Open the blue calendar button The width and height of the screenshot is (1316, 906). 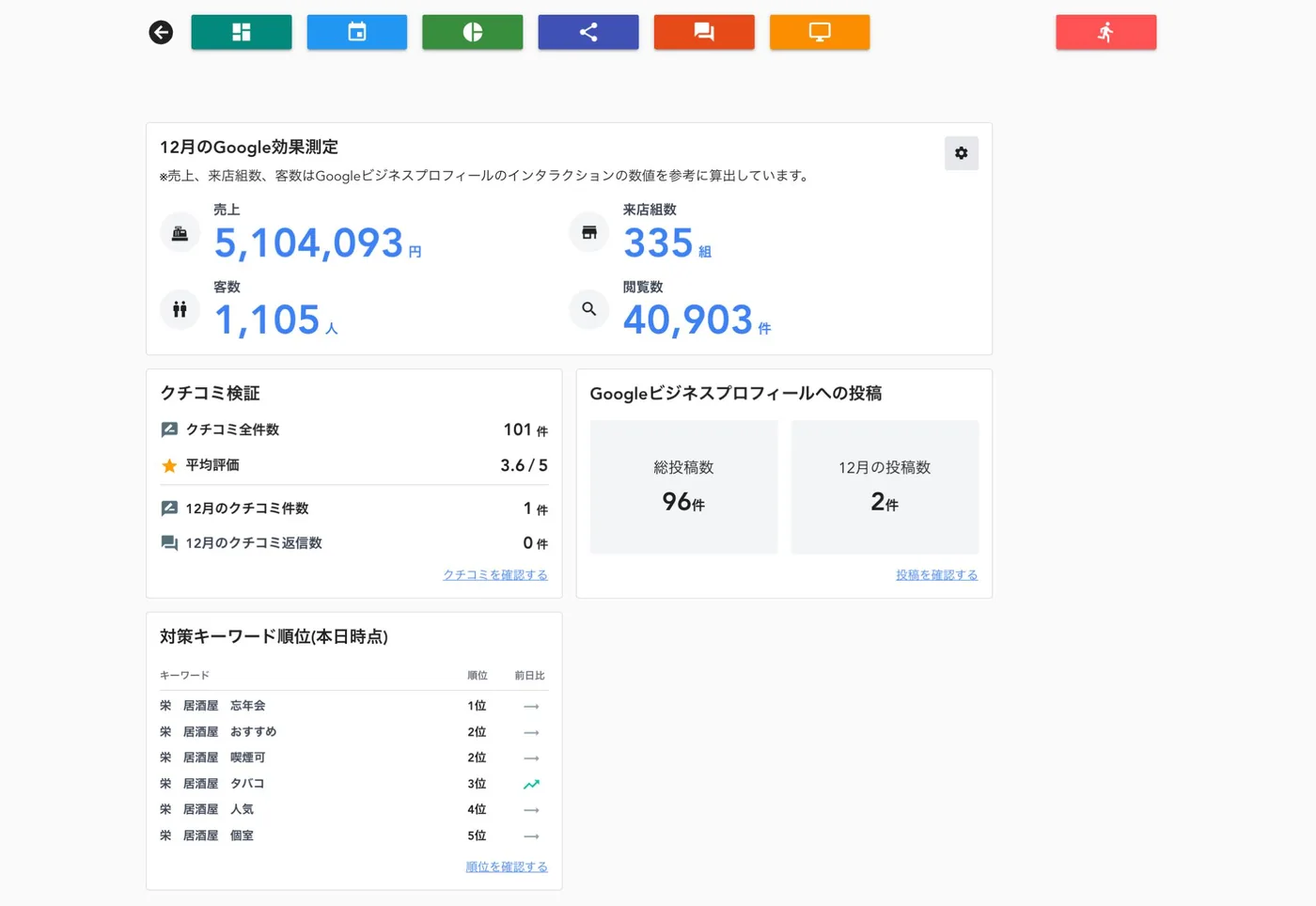pyautogui.click(x=357, y=32)
